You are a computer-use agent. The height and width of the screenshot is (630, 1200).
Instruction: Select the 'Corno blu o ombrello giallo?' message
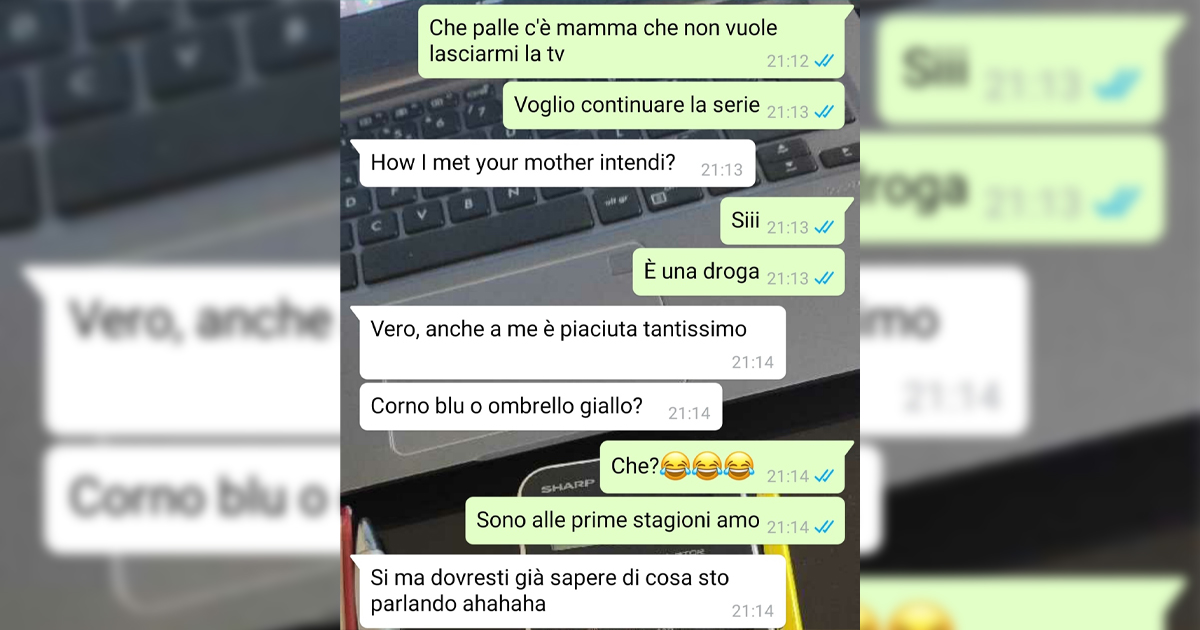(x=540, y=407)
